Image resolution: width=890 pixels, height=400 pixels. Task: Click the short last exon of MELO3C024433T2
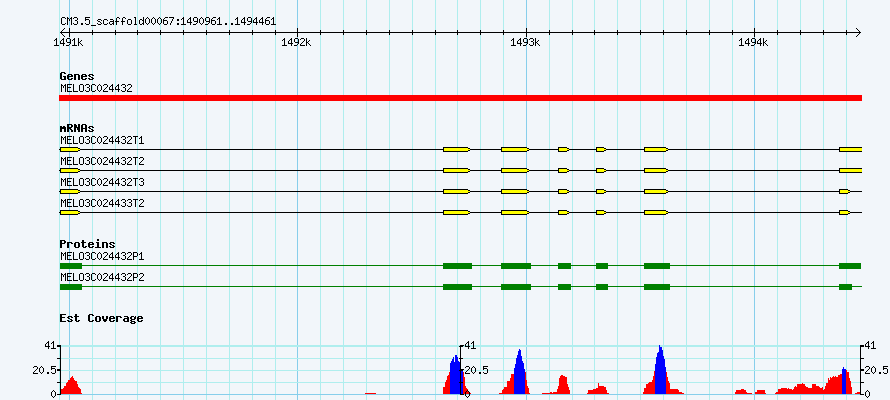(844, 212)
